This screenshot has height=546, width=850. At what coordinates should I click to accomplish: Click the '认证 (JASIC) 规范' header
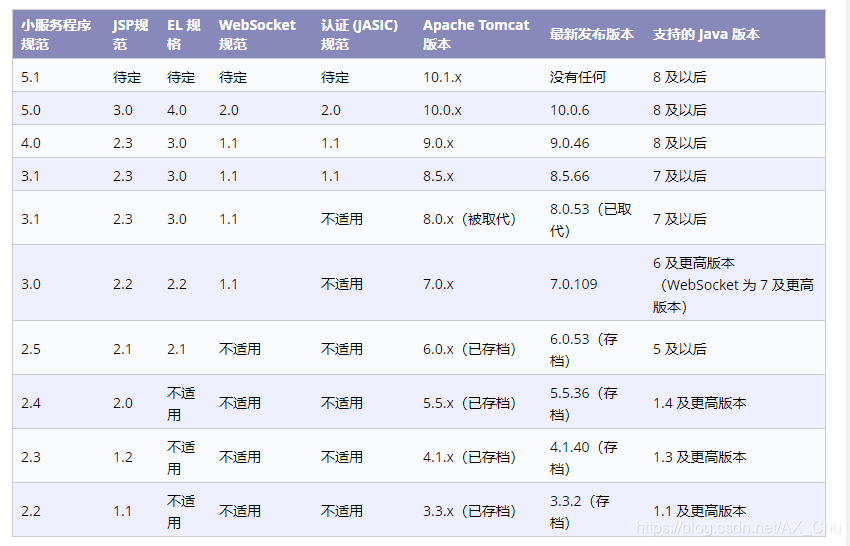(x=359, y=34)
